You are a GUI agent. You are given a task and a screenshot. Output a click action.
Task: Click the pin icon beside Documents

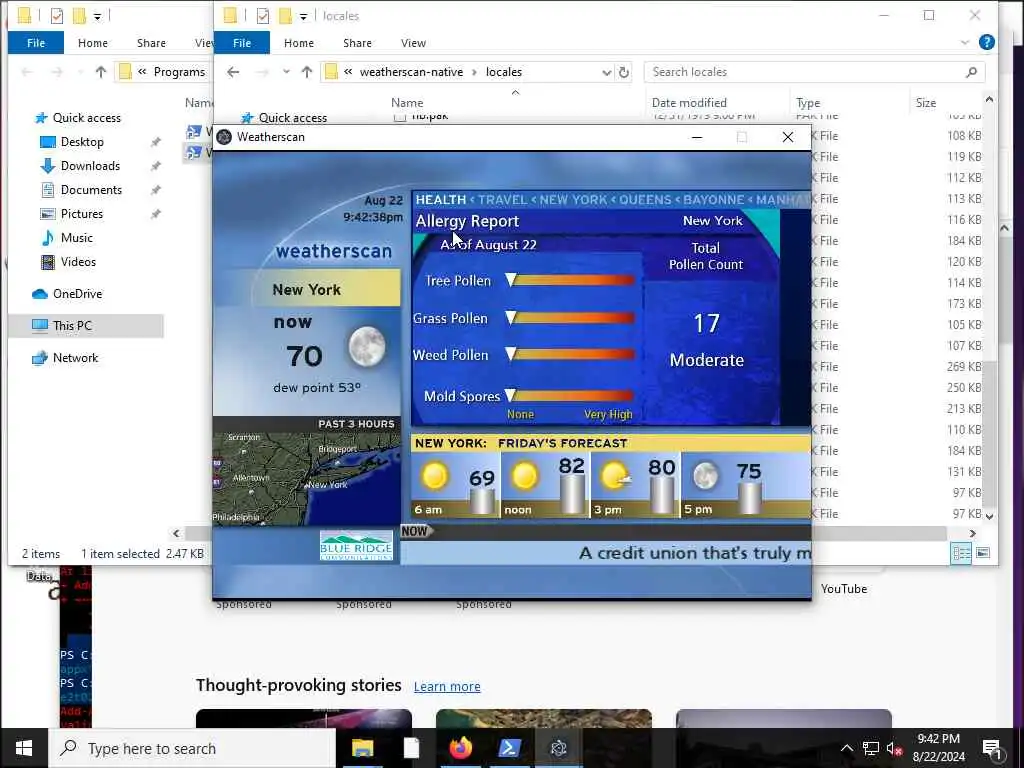[155, 191]
